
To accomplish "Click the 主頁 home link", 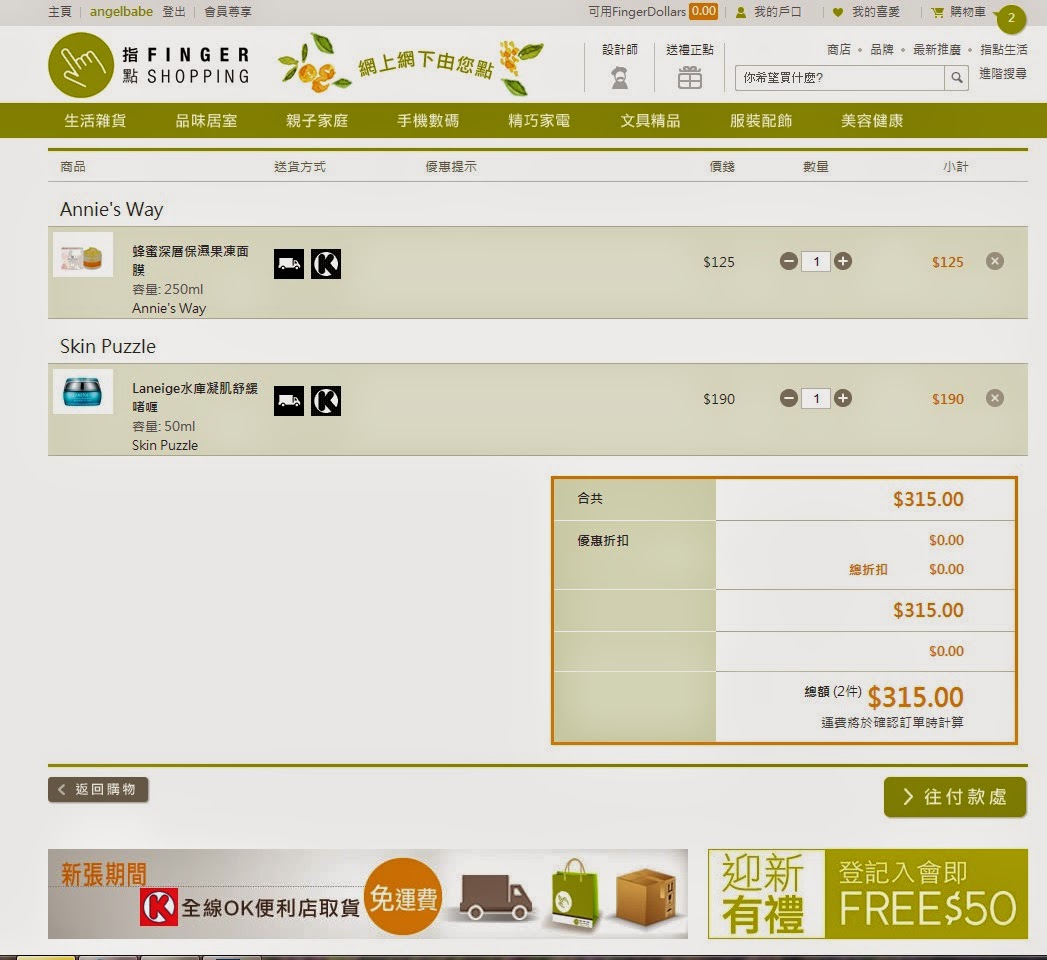I will pyautogui.click(x=59, y=11).
